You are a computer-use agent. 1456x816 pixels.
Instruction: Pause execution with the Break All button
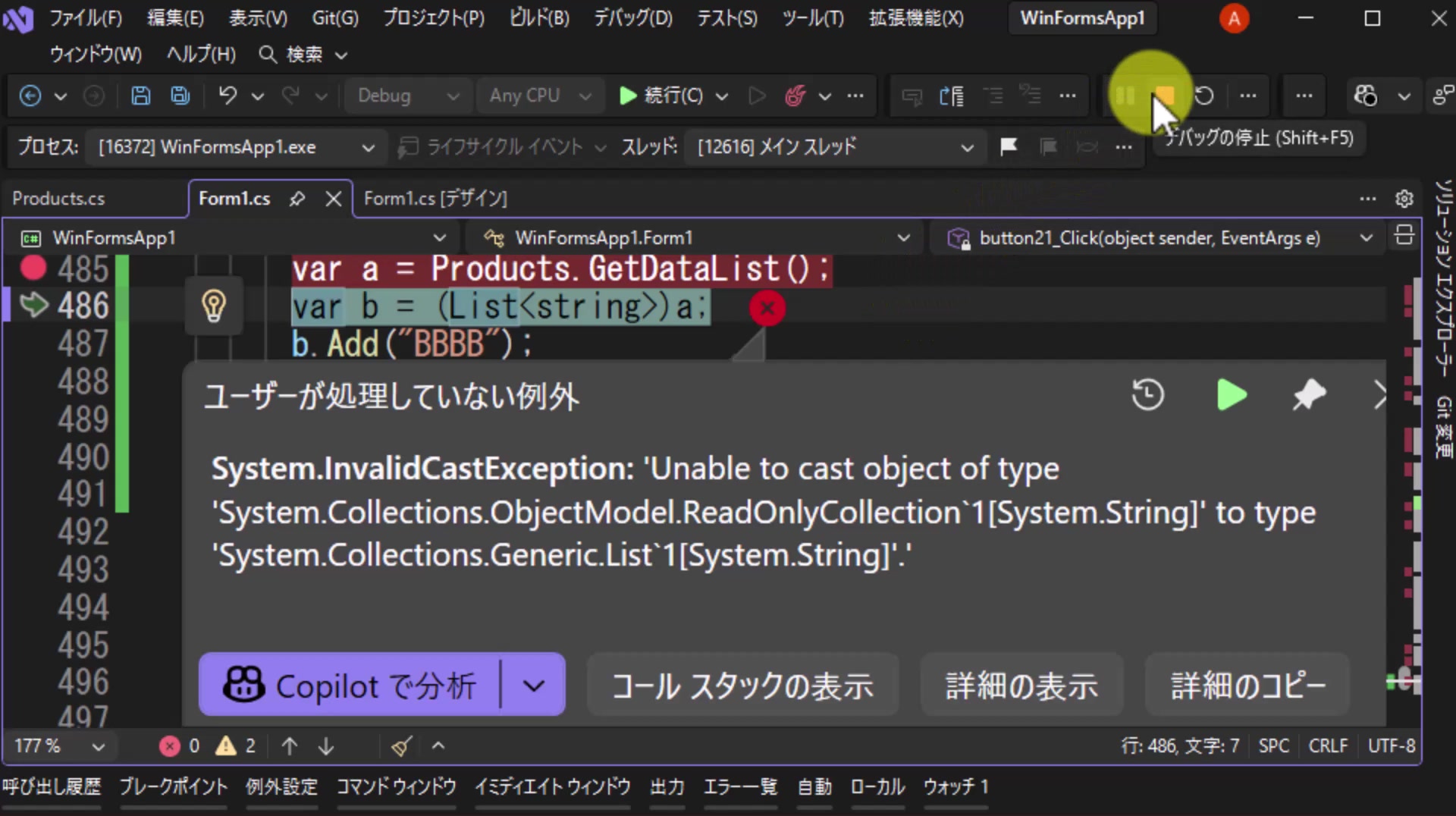[1125, 96]
